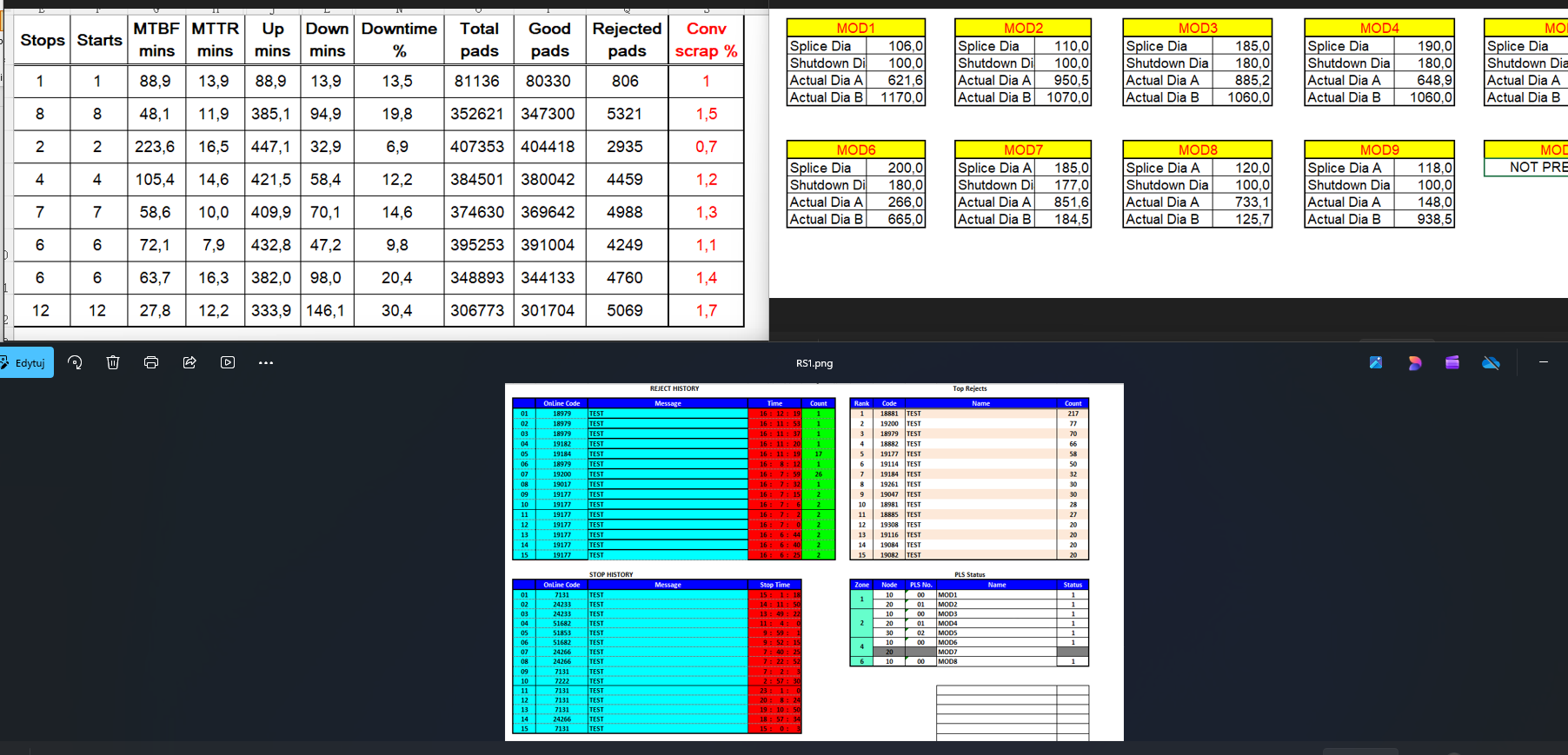Start slideshow with the play icon
Viewport: 1568px width, 755px height.
coord(228,362)
